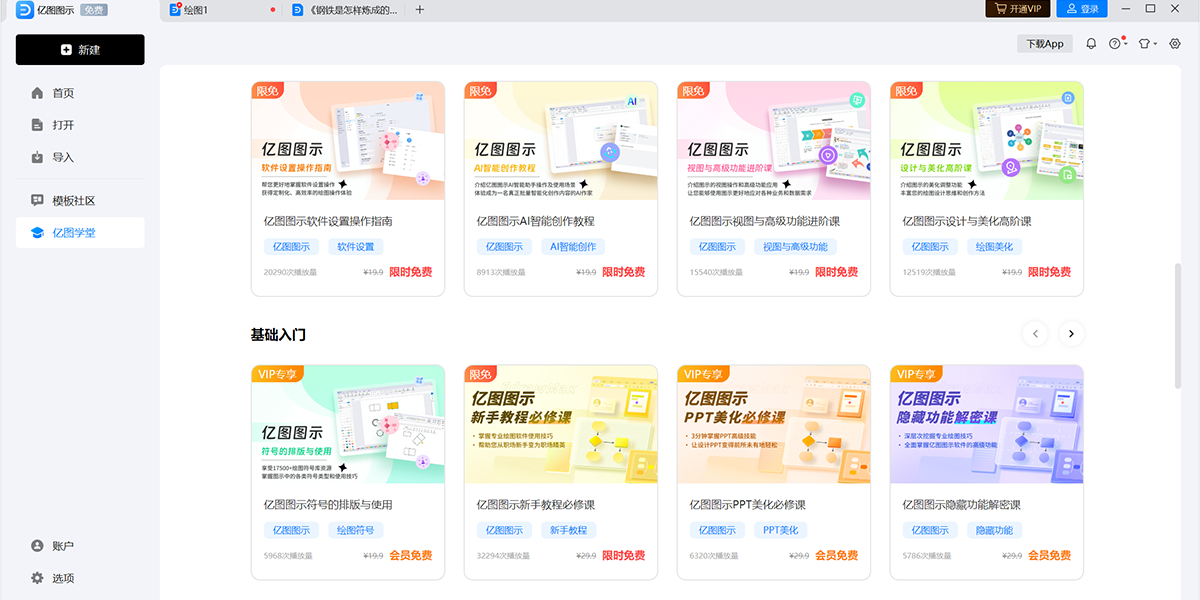The width and height of the screenshot is (1200, 600).
Task: Show previous courses with left arrow in 基础入门
Action: tap(1035, 334)
